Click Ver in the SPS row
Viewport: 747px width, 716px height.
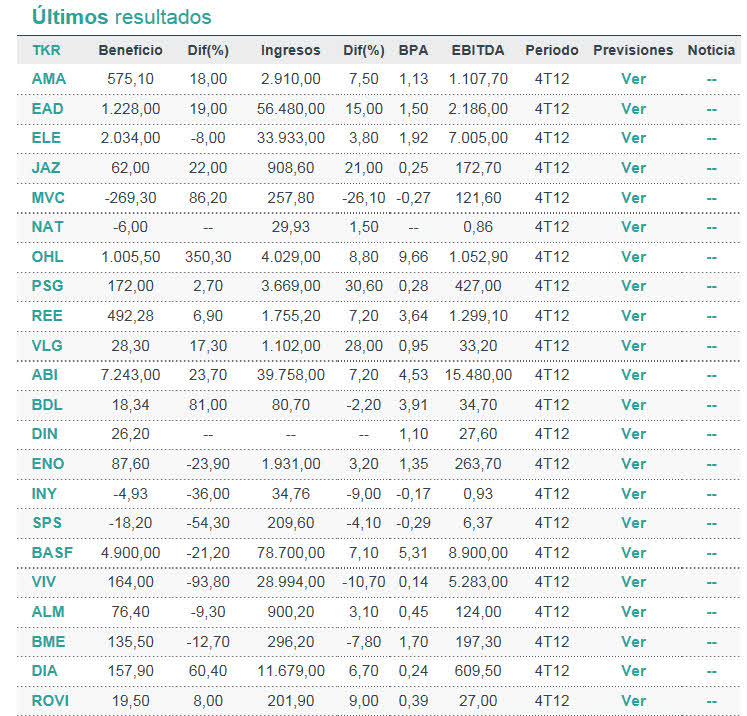[633, 523]
